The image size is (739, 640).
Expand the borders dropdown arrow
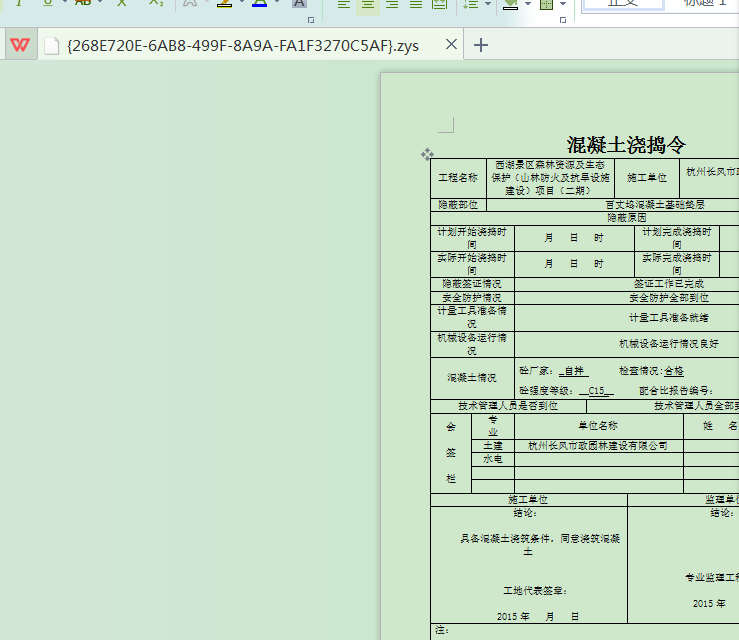pyautogui.click(x=563, y=4)
